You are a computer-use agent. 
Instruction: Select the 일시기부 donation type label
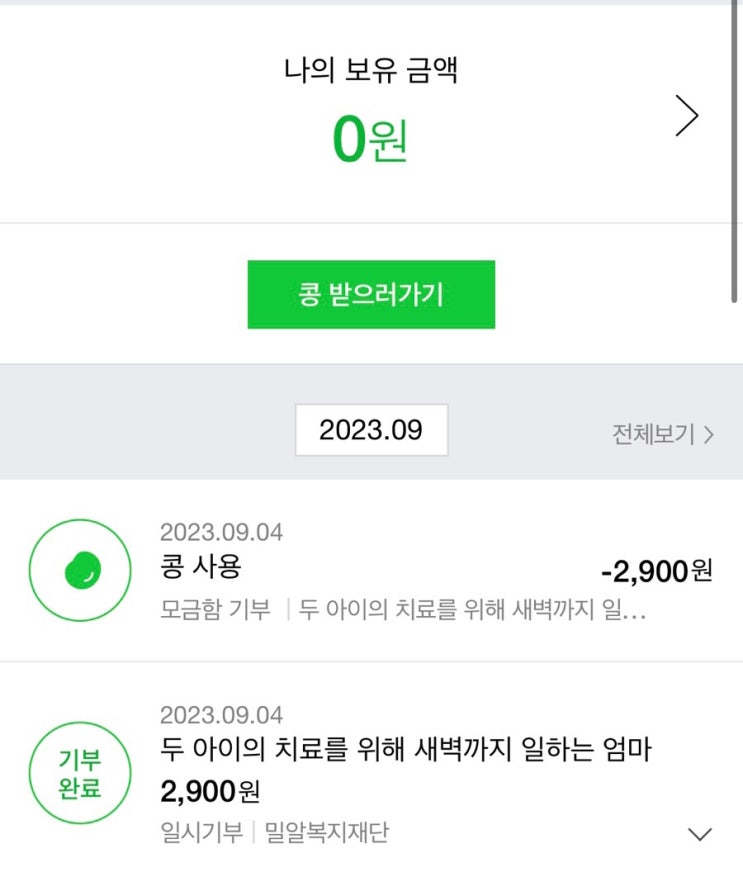[x=201, y=833]
